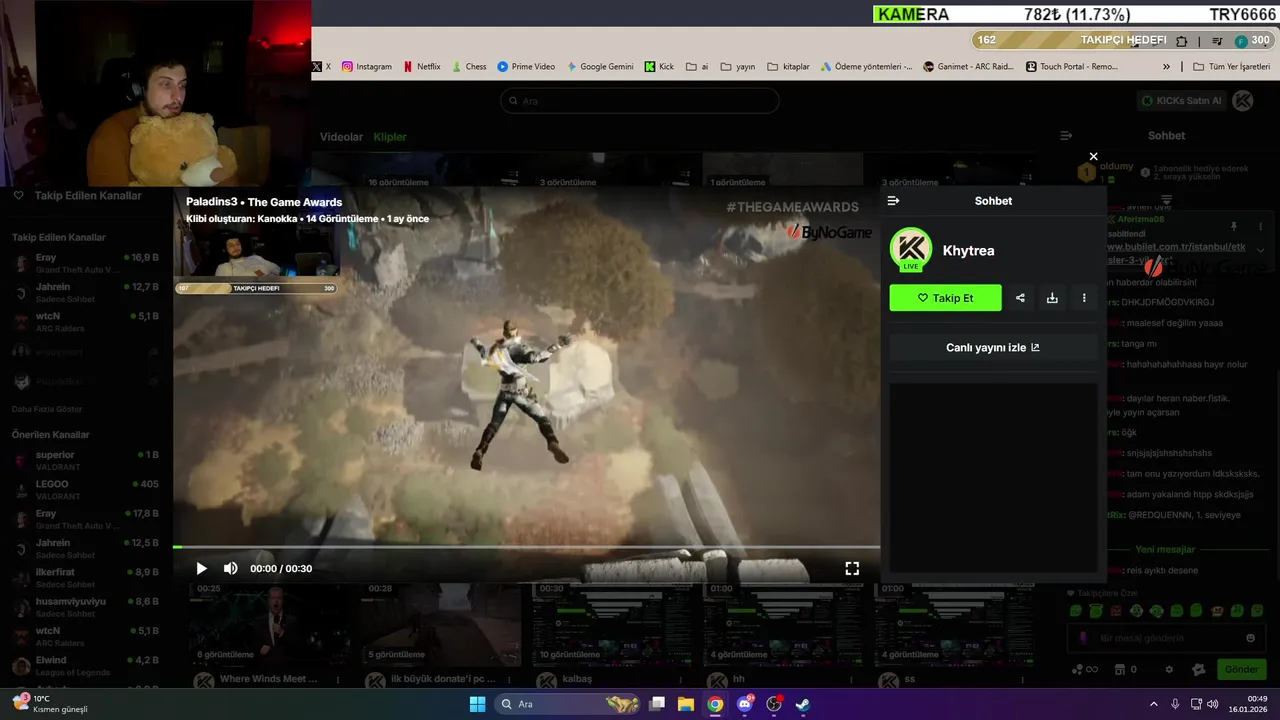Open Jahrein 12,7 B sidebar channel
1280x720 pixels.
pos(86,292)
